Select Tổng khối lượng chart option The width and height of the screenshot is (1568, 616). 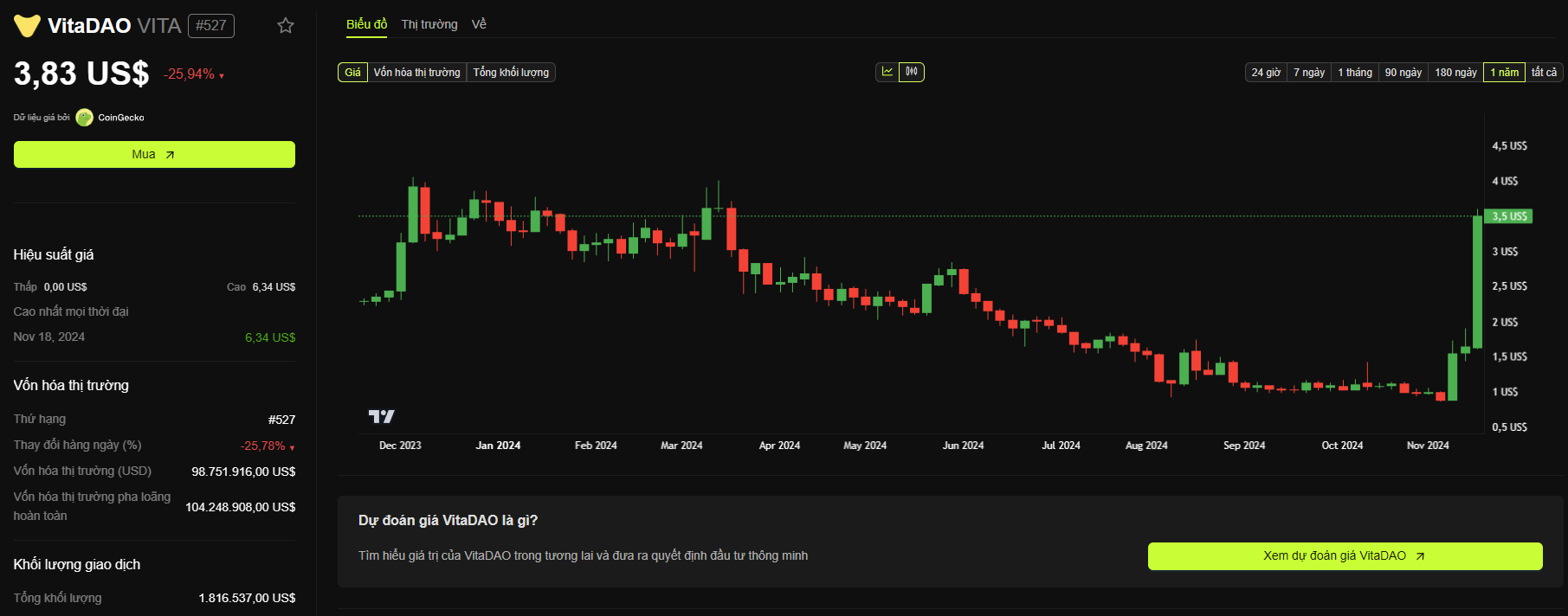coord(511,73)
